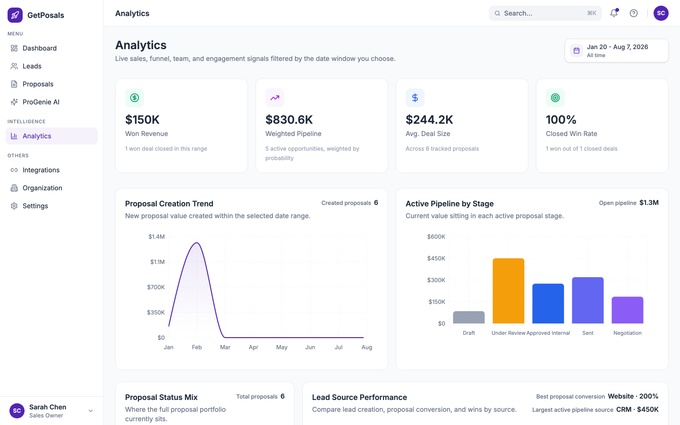This screenshot has width=680, height=425.
Task: Open Integrations page
Action: [52, 170]
